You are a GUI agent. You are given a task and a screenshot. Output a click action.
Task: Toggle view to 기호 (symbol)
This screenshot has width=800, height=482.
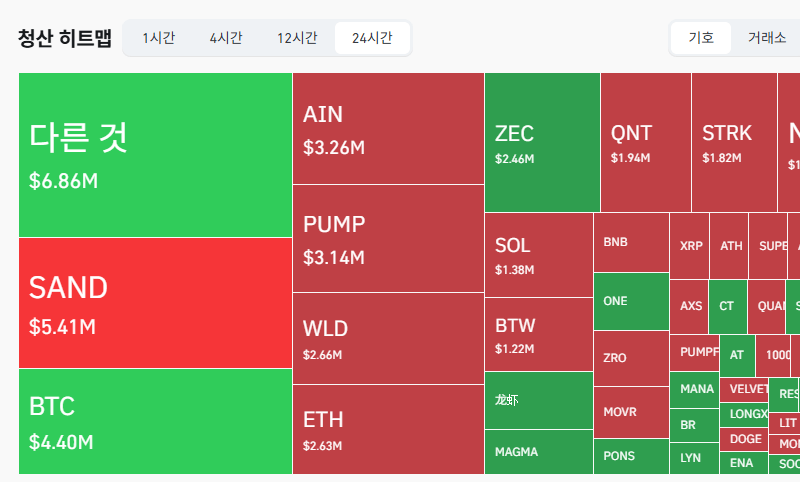coord(701,38)
